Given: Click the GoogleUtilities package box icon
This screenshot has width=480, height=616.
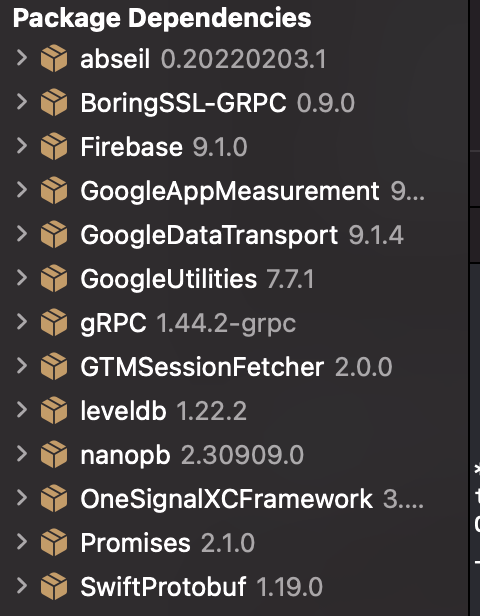Looking at the screenshot, I should 54,279.
